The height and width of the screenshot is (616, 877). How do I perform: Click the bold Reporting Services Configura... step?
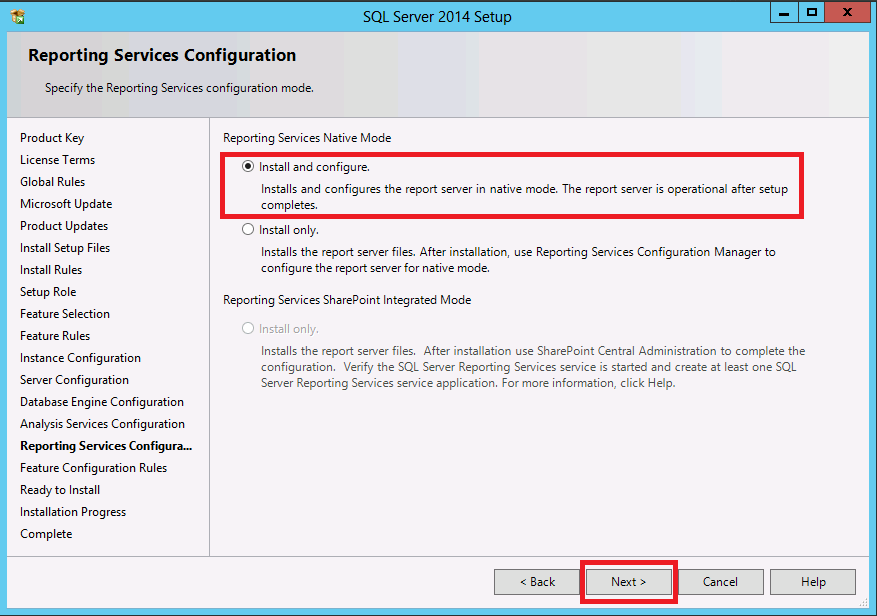coord(106,446)
